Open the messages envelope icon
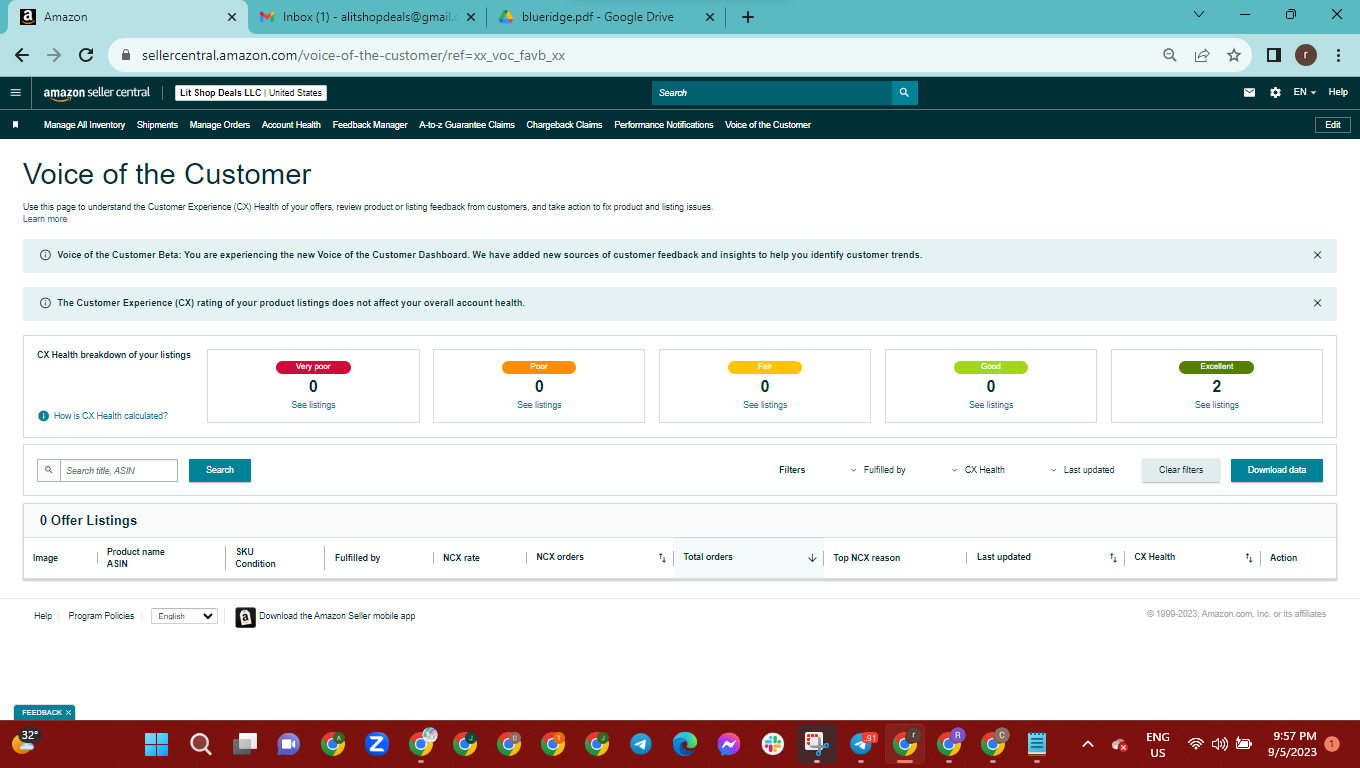This screenshot has width=1360, height=768. [x=1249, y=93]
